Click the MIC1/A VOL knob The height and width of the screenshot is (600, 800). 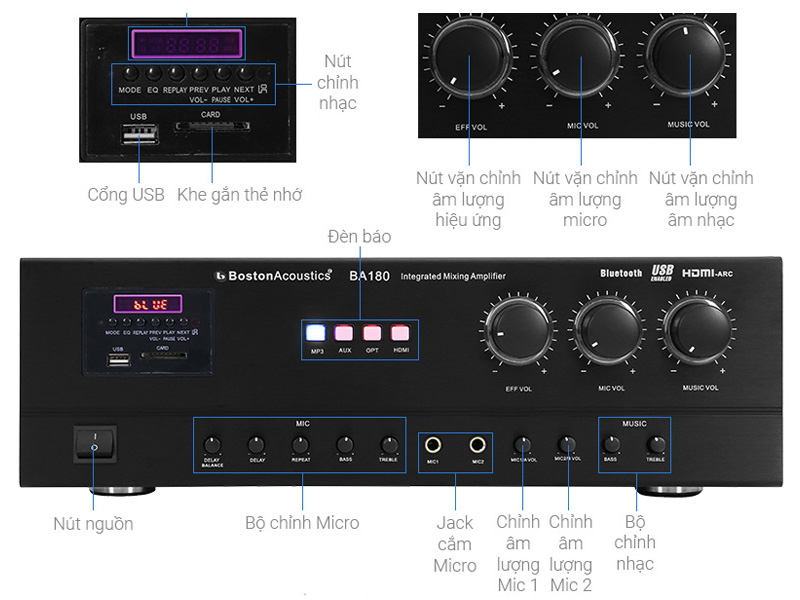coord(522,445)
